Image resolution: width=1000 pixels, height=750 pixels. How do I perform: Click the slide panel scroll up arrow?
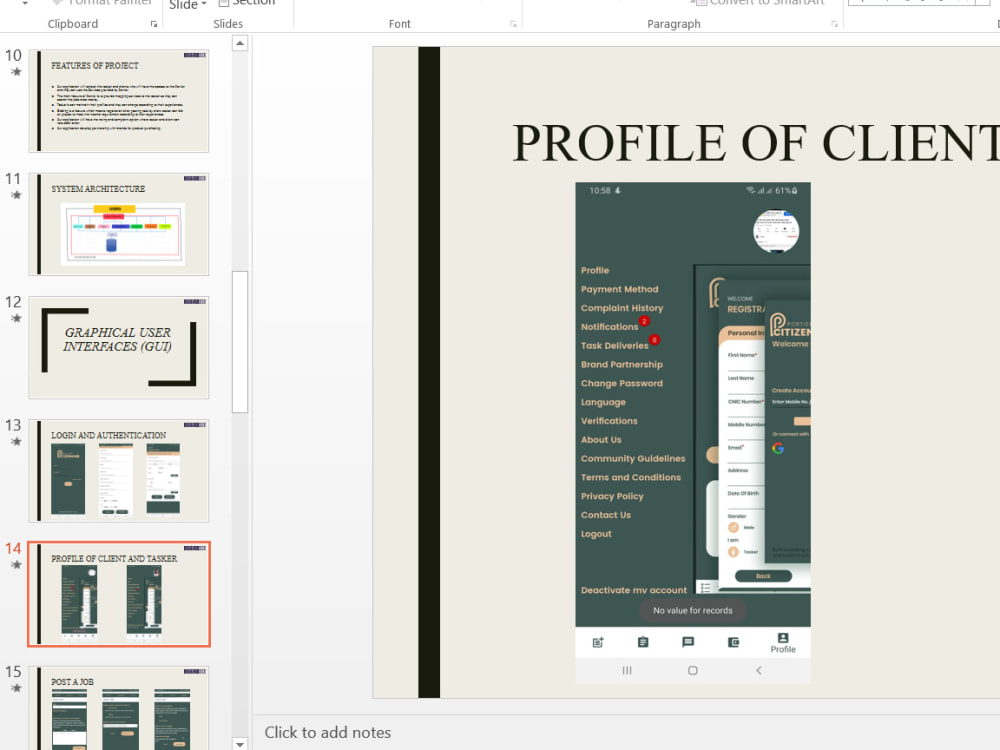(240, 43)
